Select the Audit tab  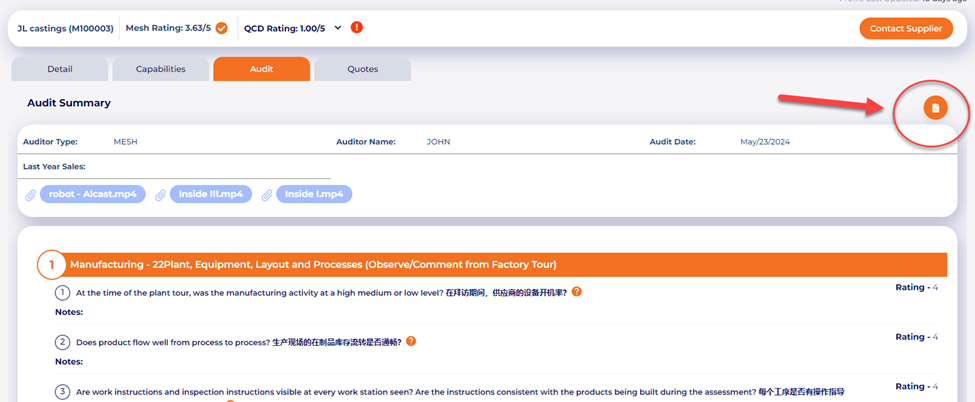[261, 69]
